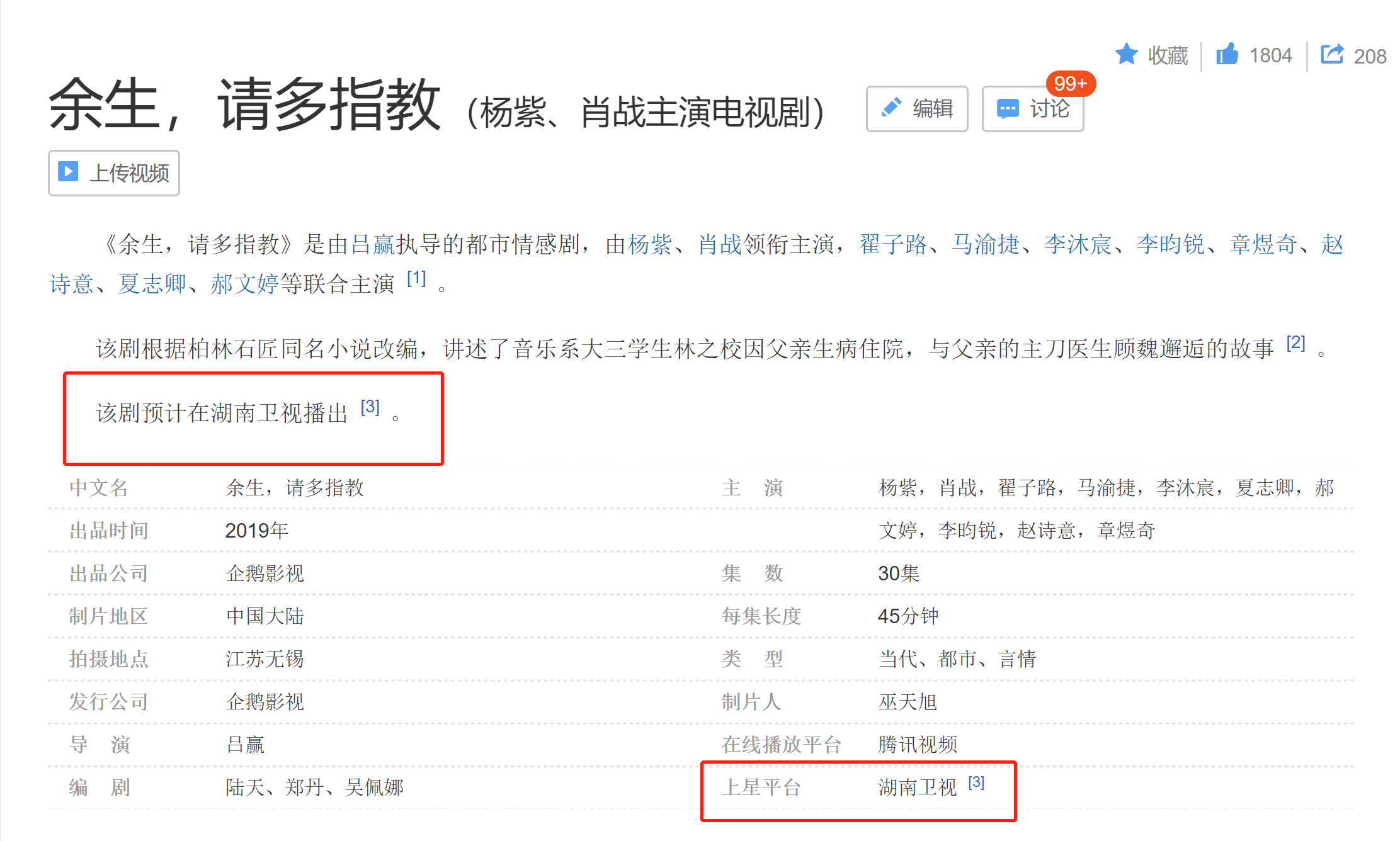The height and width of the screenshot is (841, 1400).
Task: Click the pencil icon on the 编辑 button
Action: pyautogui.click(x=892, y=108)
